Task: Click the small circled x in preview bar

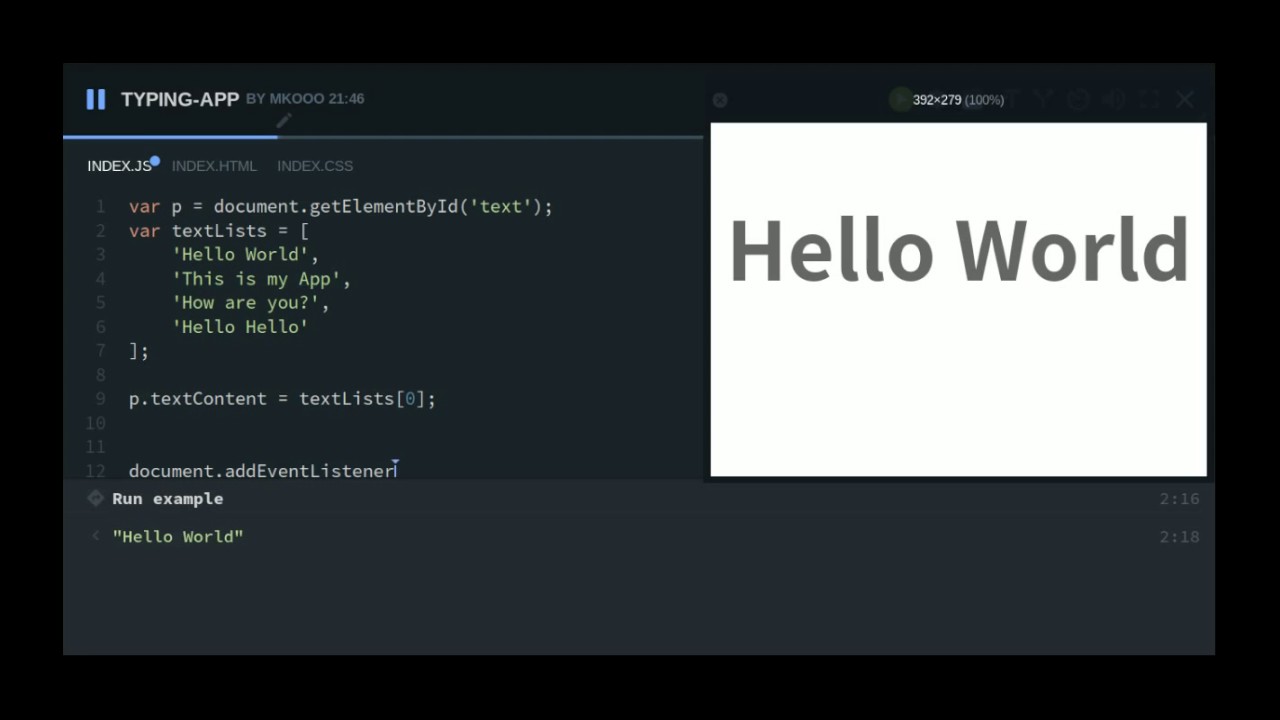Action: pyautogui.click(x=720, y=100)
